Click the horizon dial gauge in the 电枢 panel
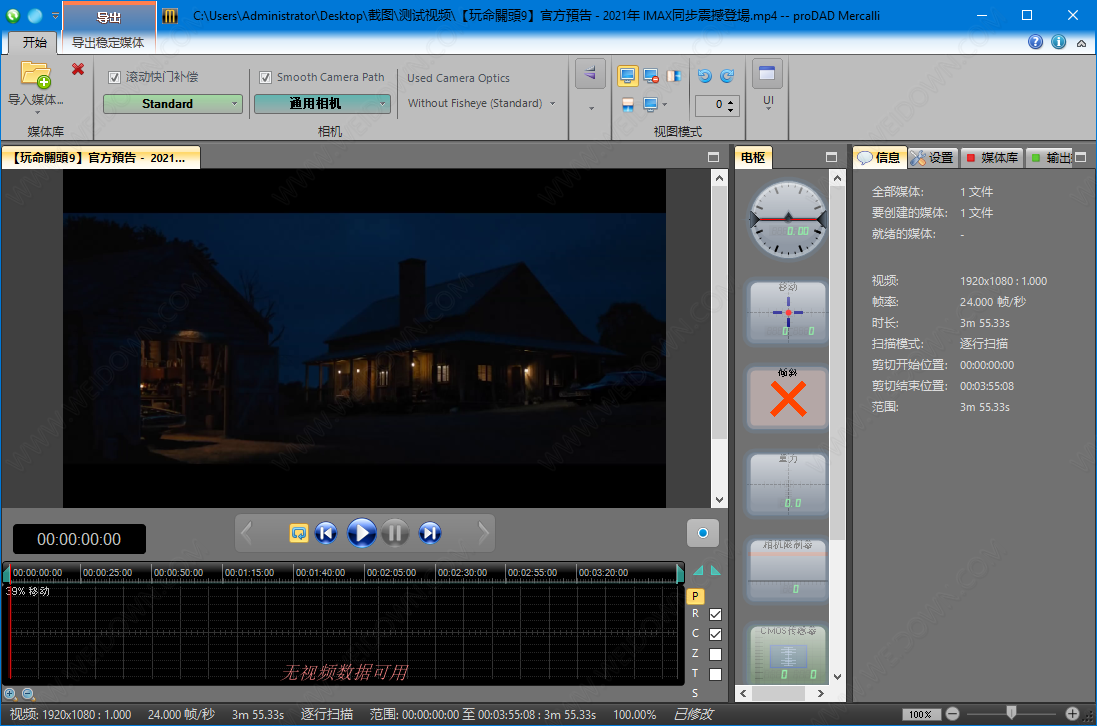The height and width of the screenshot is (726, 1097). tap(788, 220)
